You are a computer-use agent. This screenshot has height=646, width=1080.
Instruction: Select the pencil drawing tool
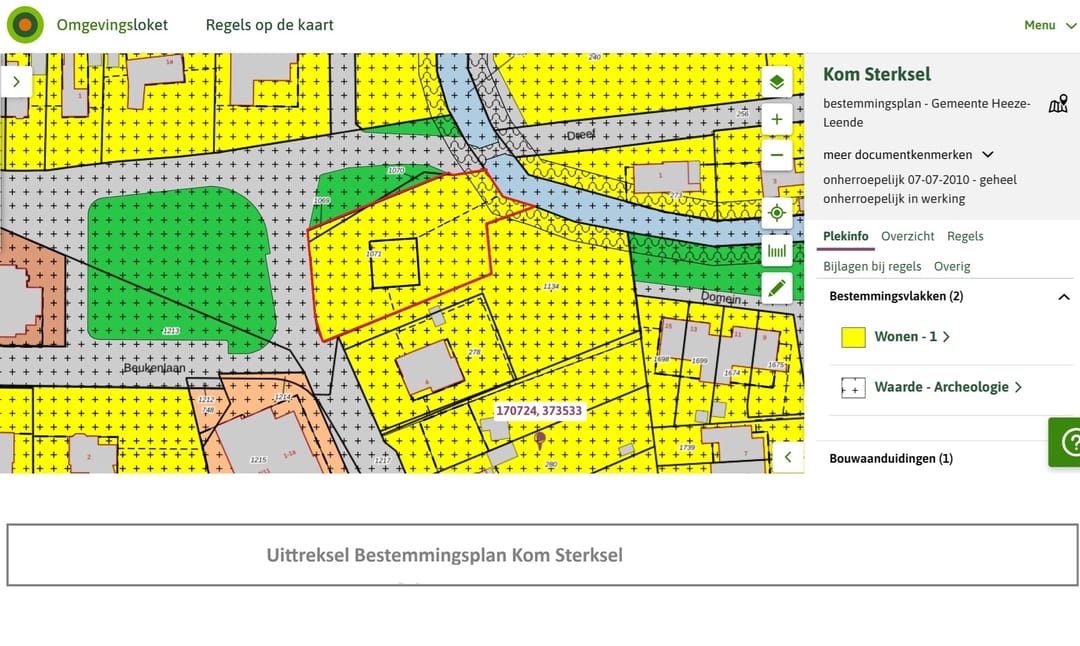tap(777, 288)
